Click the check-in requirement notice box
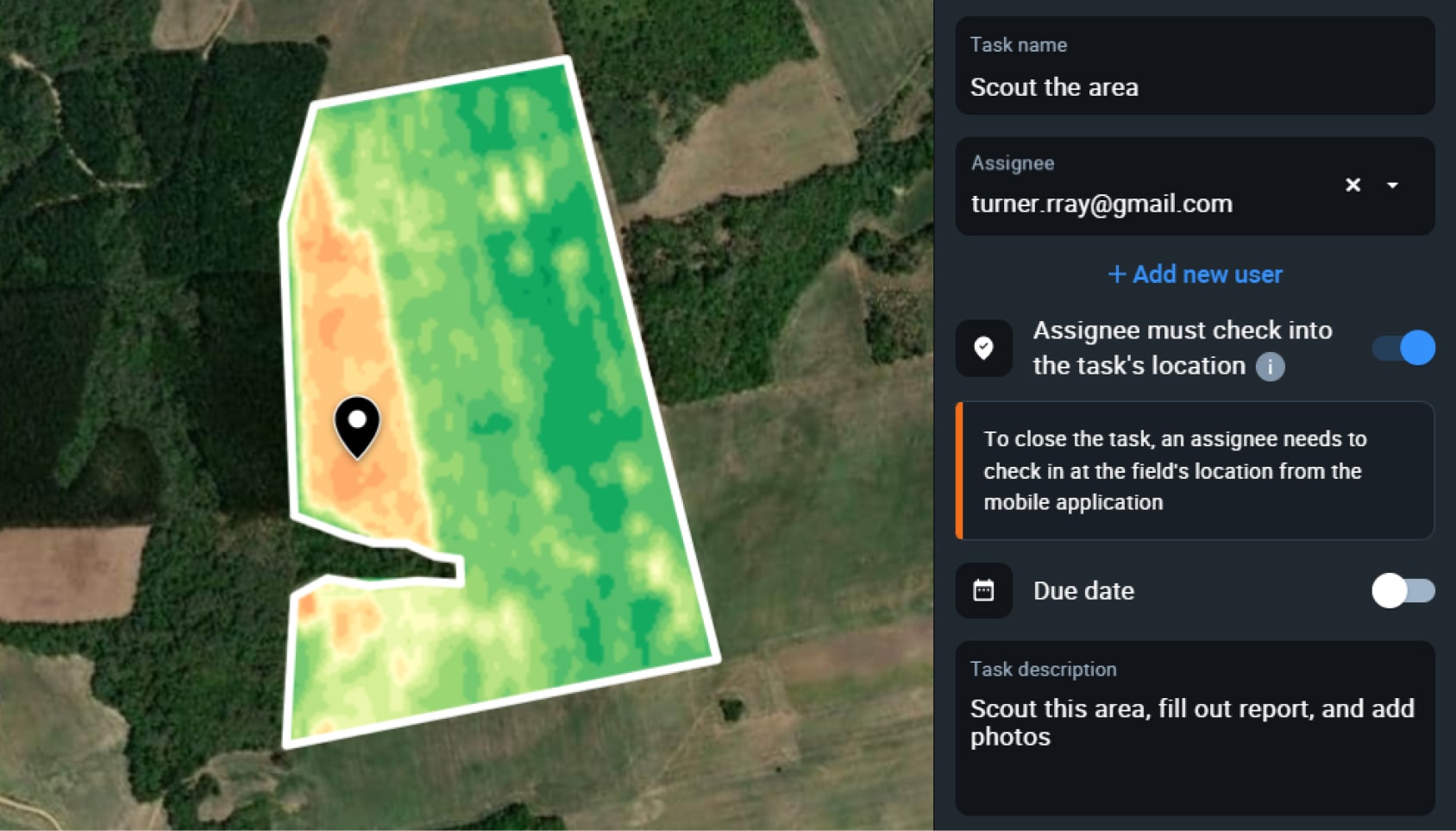 pyautogui.click(x=1196, y=470)
